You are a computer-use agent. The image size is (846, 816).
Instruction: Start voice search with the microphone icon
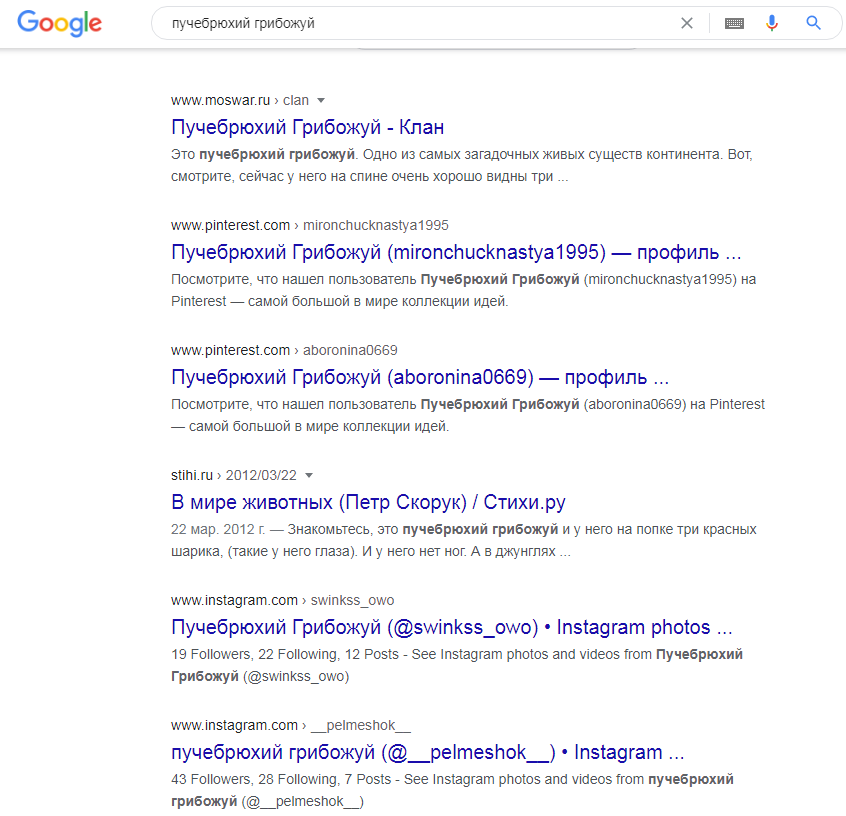[x=772, y=23]
